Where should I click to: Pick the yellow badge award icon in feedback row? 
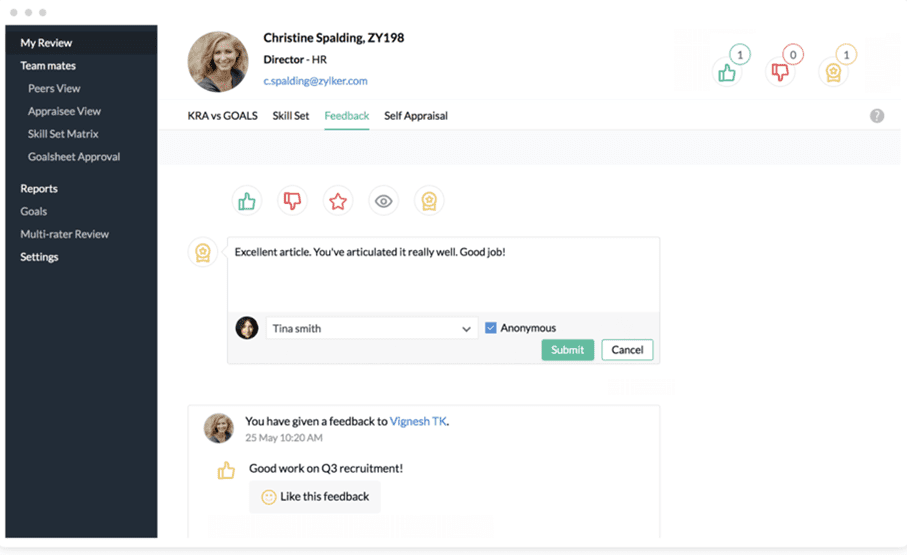tap(429, 201)
